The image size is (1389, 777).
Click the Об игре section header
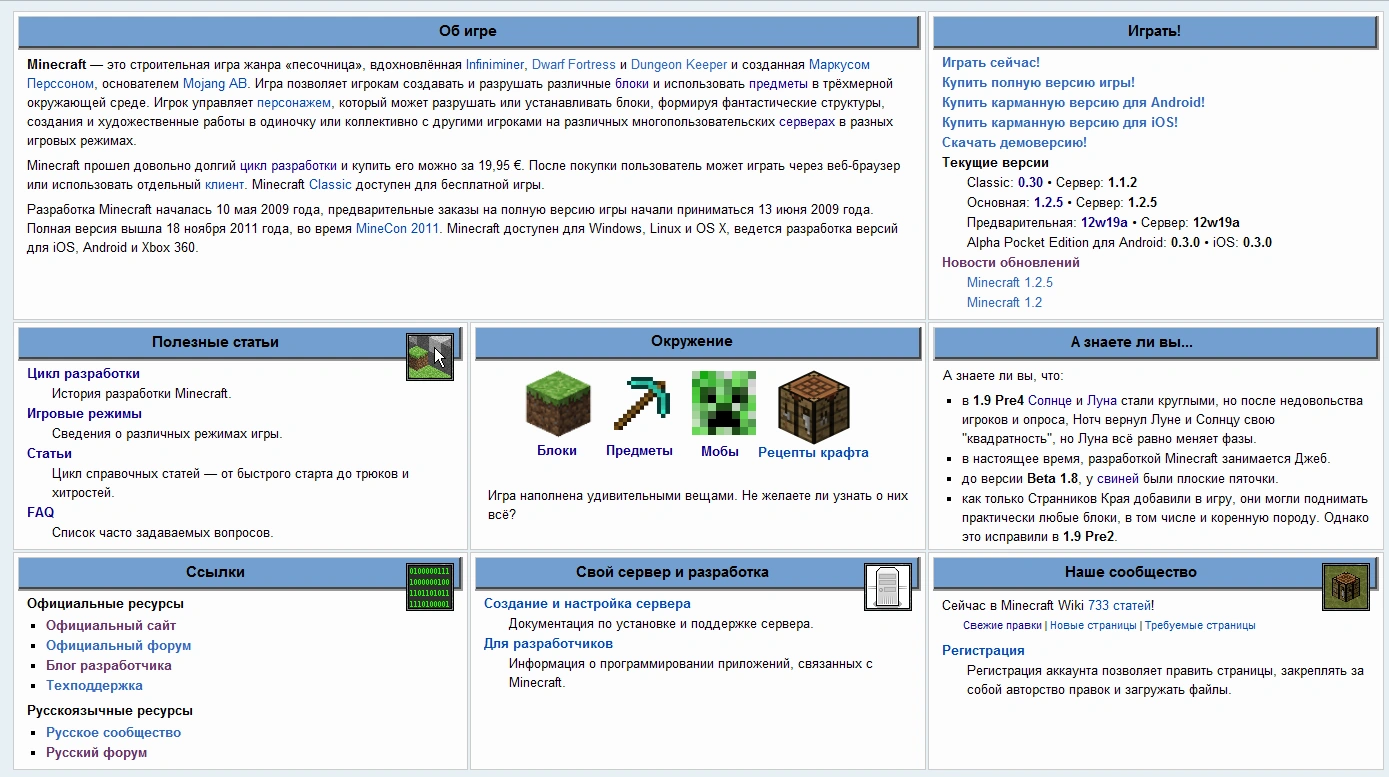tap(468, 32)
